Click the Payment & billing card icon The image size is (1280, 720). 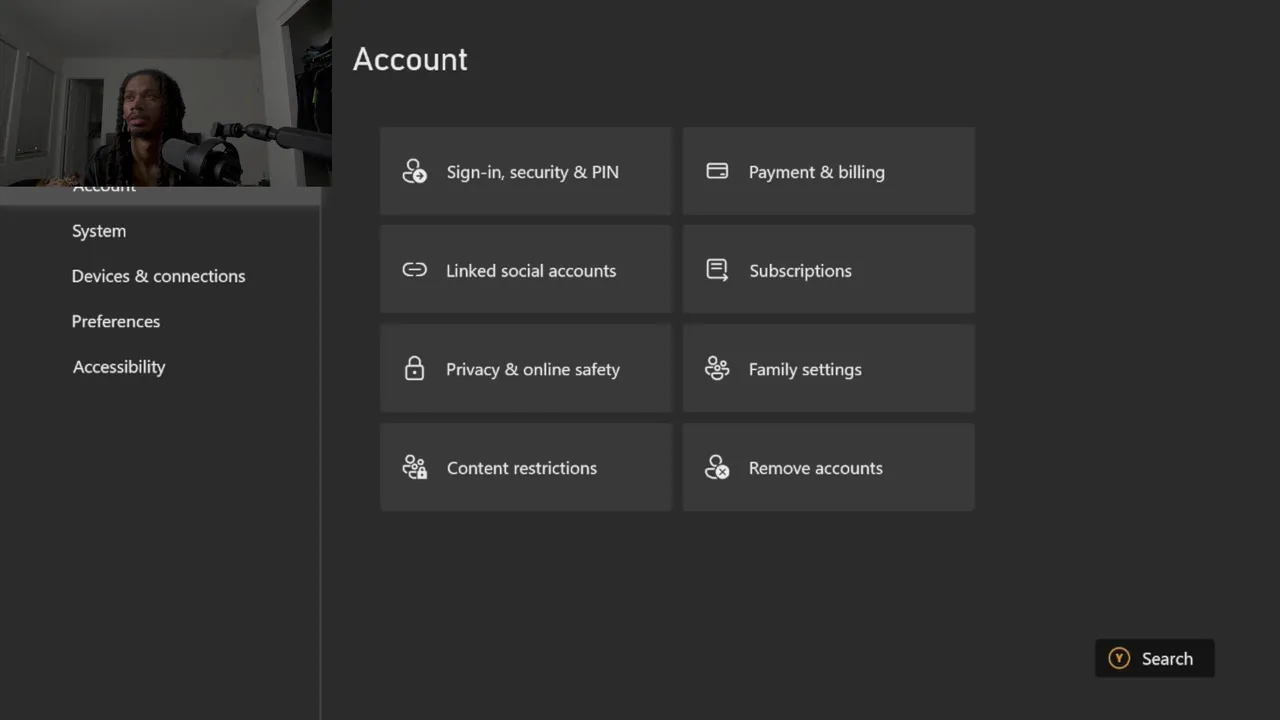click(717, 171)
